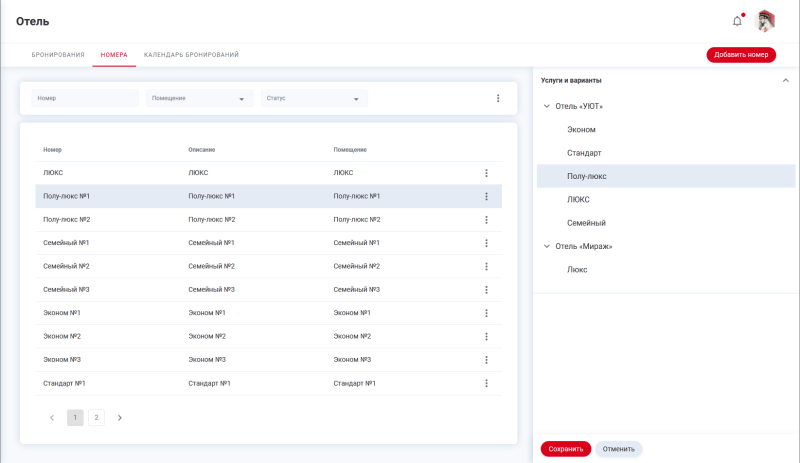Switch to the Бронирования tab
Screen dimensions: 800x463
click(x=58, y=54)
